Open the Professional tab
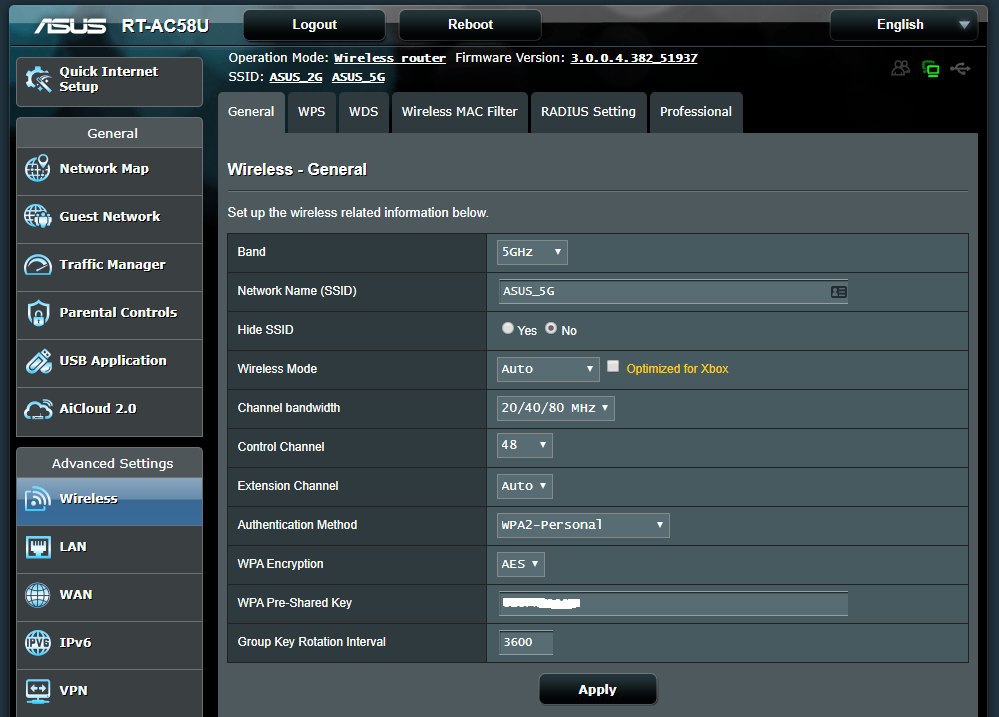The width and height of the screenshot is (999, 717). (696, 112)
